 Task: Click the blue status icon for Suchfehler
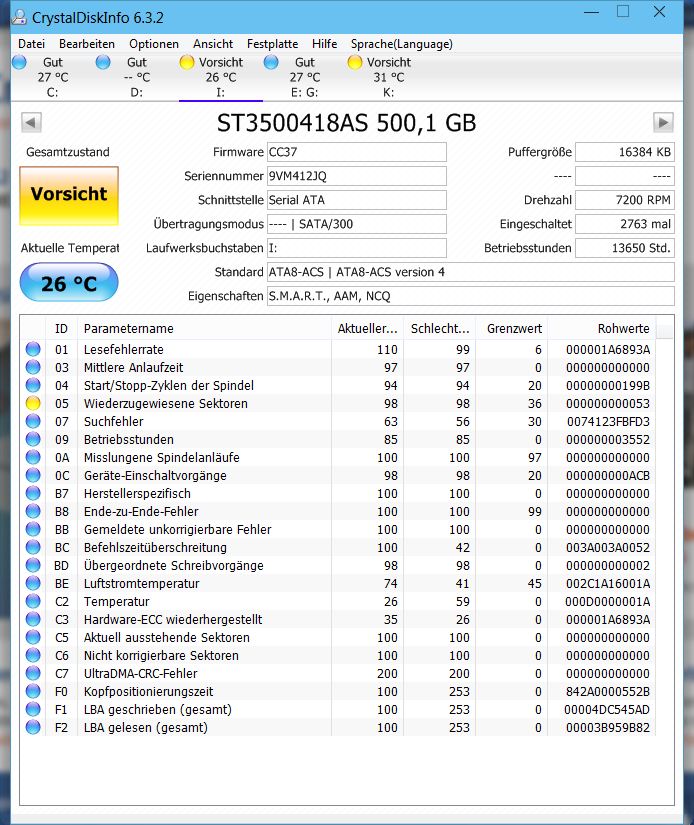tap(33, 421)
